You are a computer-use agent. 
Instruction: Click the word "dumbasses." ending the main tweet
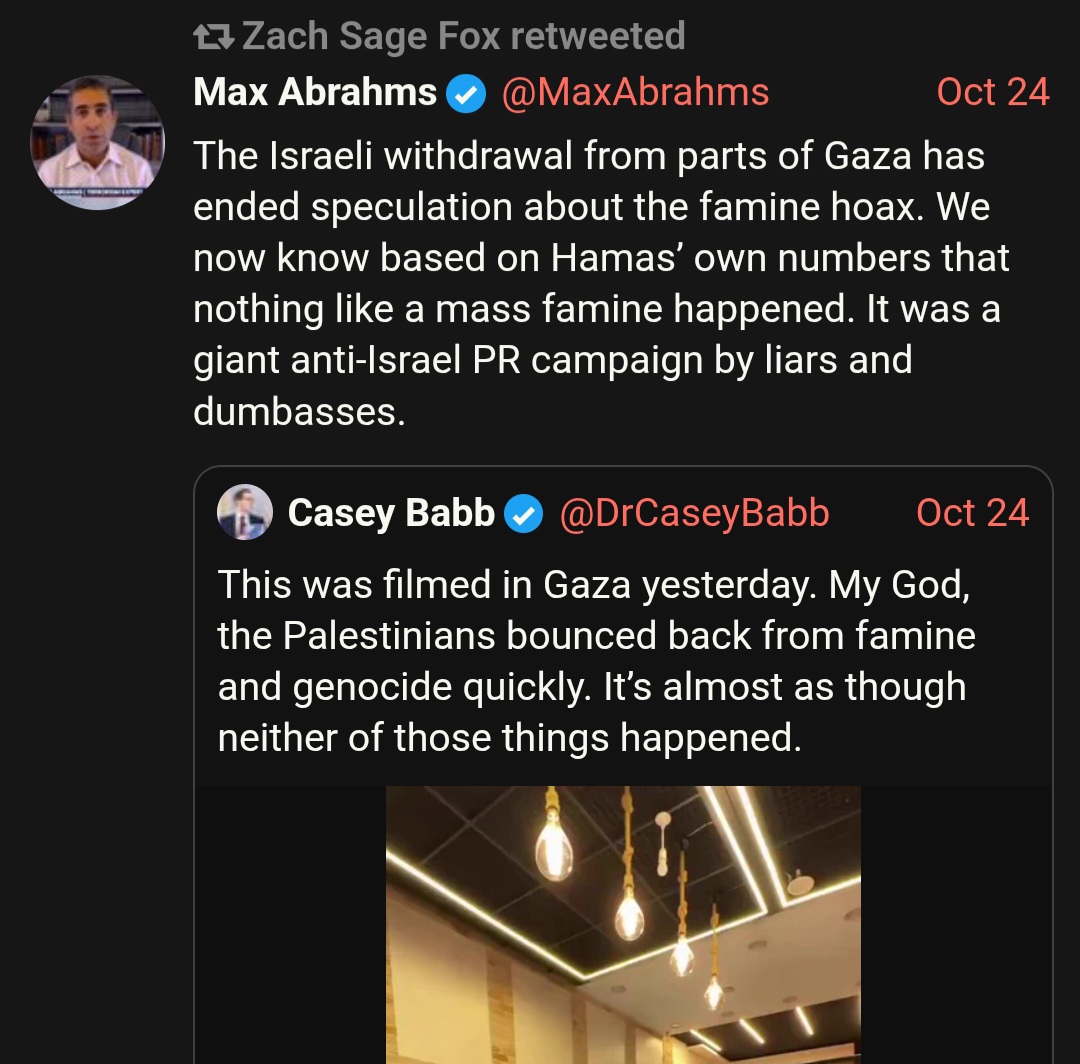point(299,412)
